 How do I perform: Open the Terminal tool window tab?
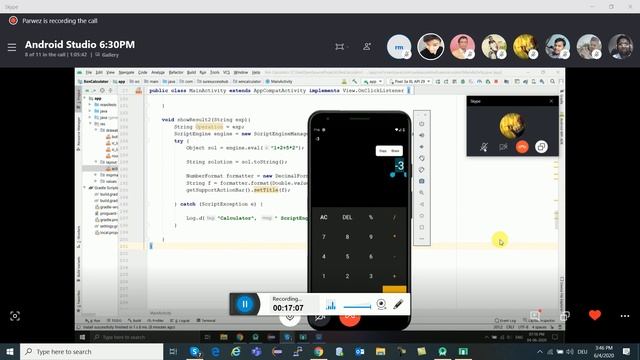coord(206,320)
